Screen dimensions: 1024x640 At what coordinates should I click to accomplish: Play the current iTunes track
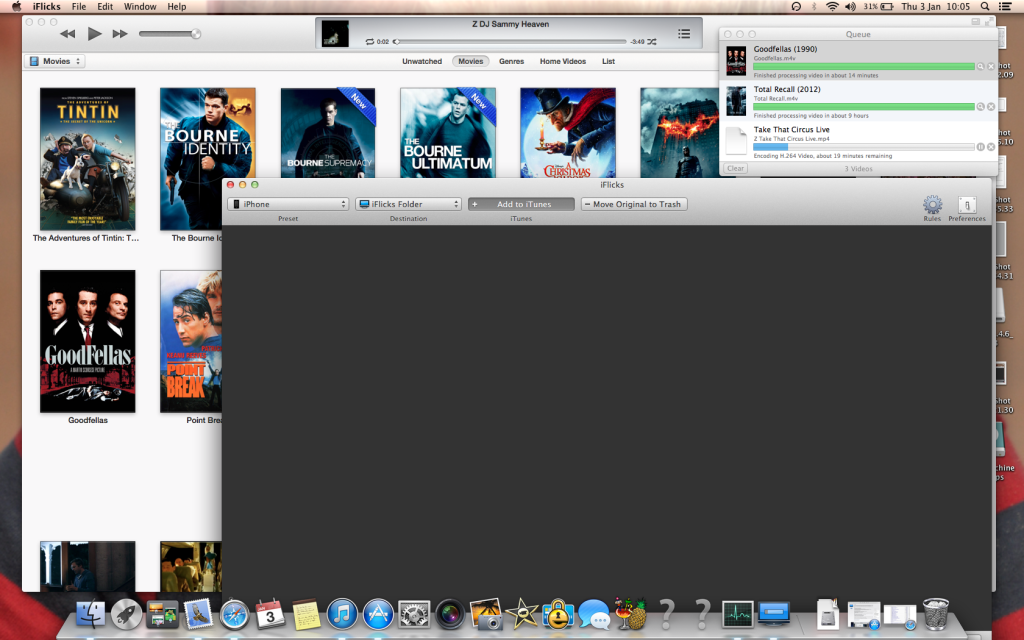click(95, 33)
